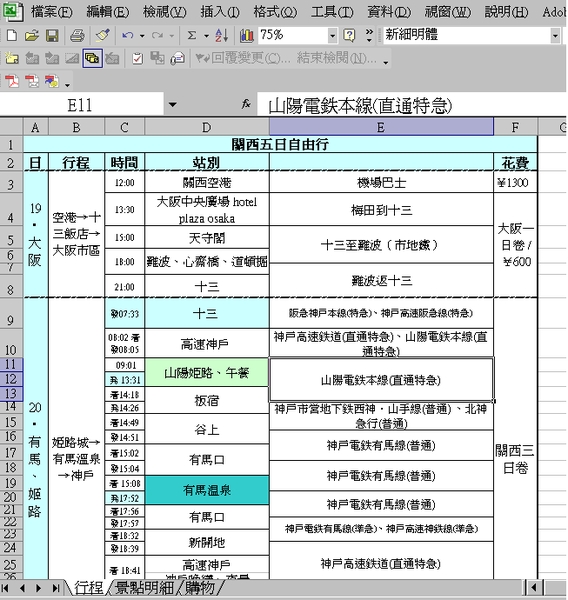Click the Previous Comment icon
568x600 pixels.
[x=32, y=58]
